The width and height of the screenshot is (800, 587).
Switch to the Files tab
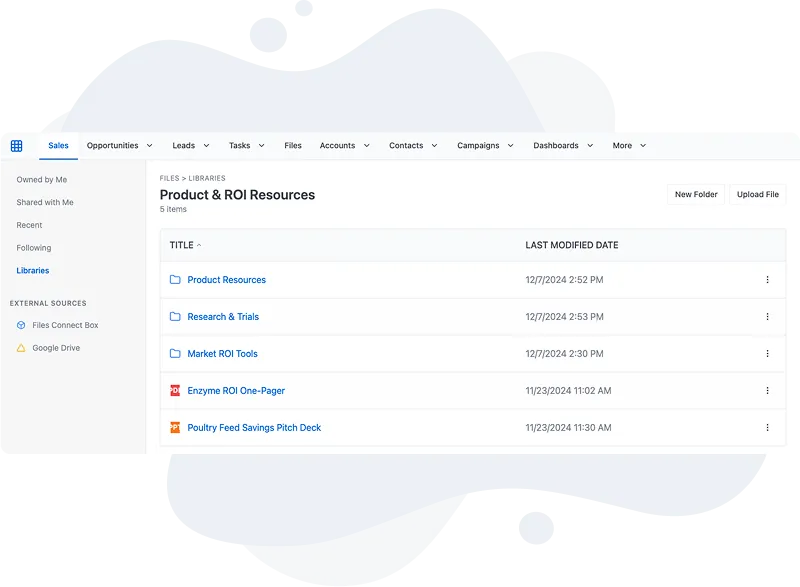tap(292, 146)
